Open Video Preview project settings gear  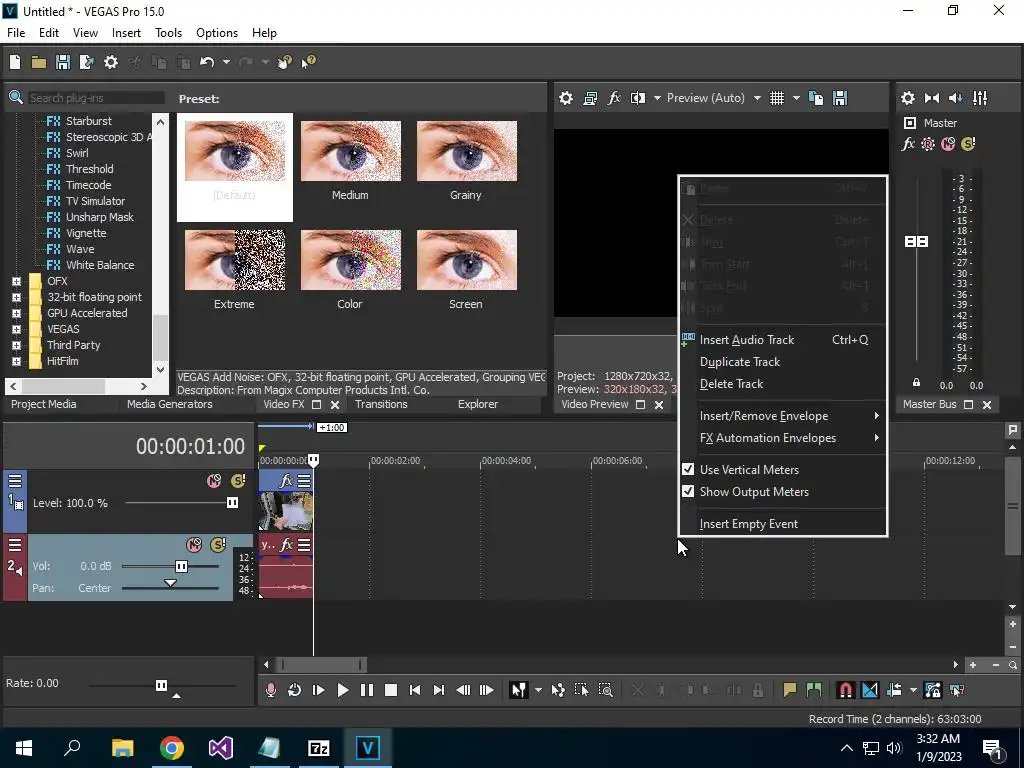pos(566,98)
